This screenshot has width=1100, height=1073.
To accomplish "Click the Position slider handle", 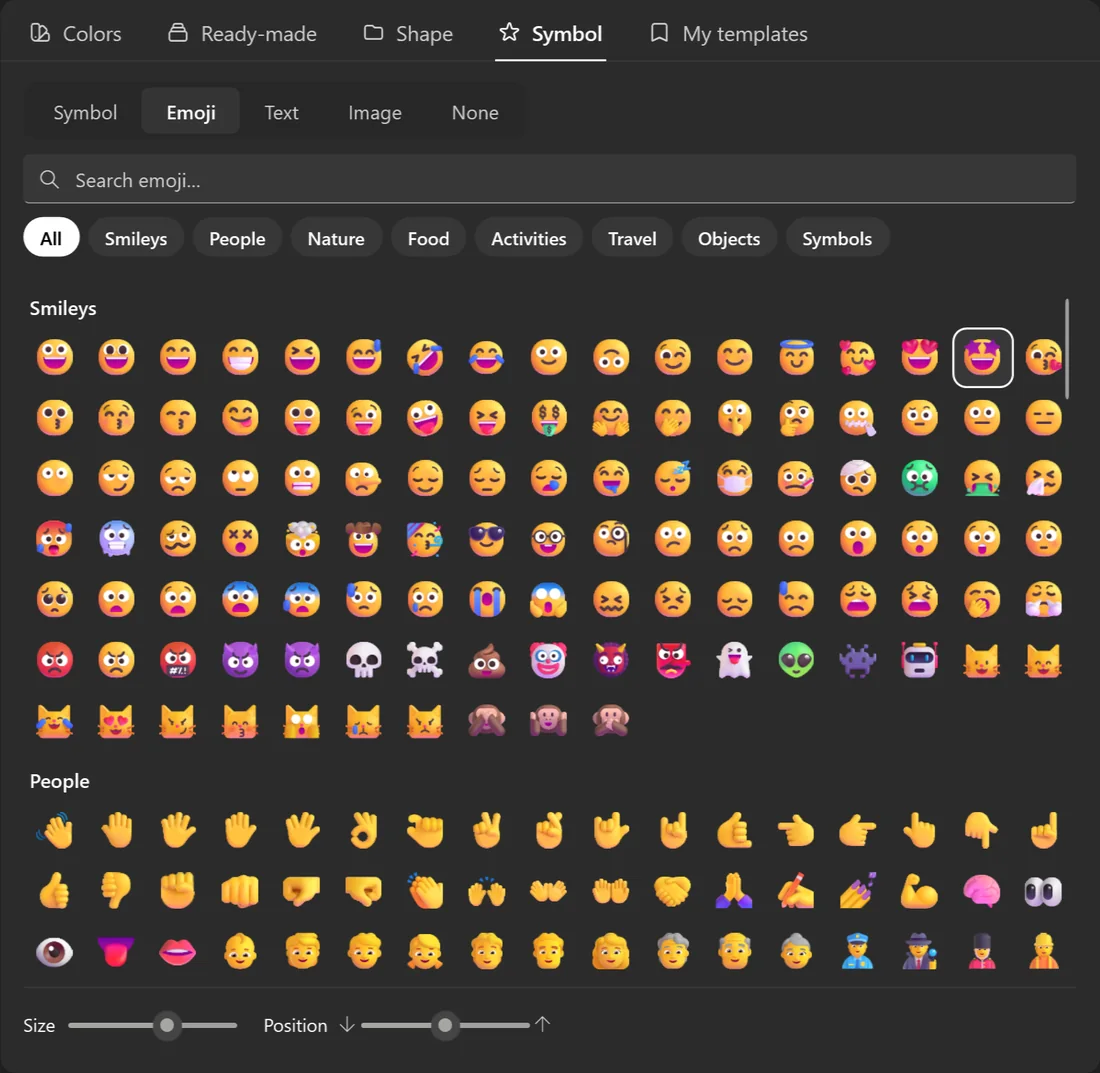I will (x=445, y=1025).
